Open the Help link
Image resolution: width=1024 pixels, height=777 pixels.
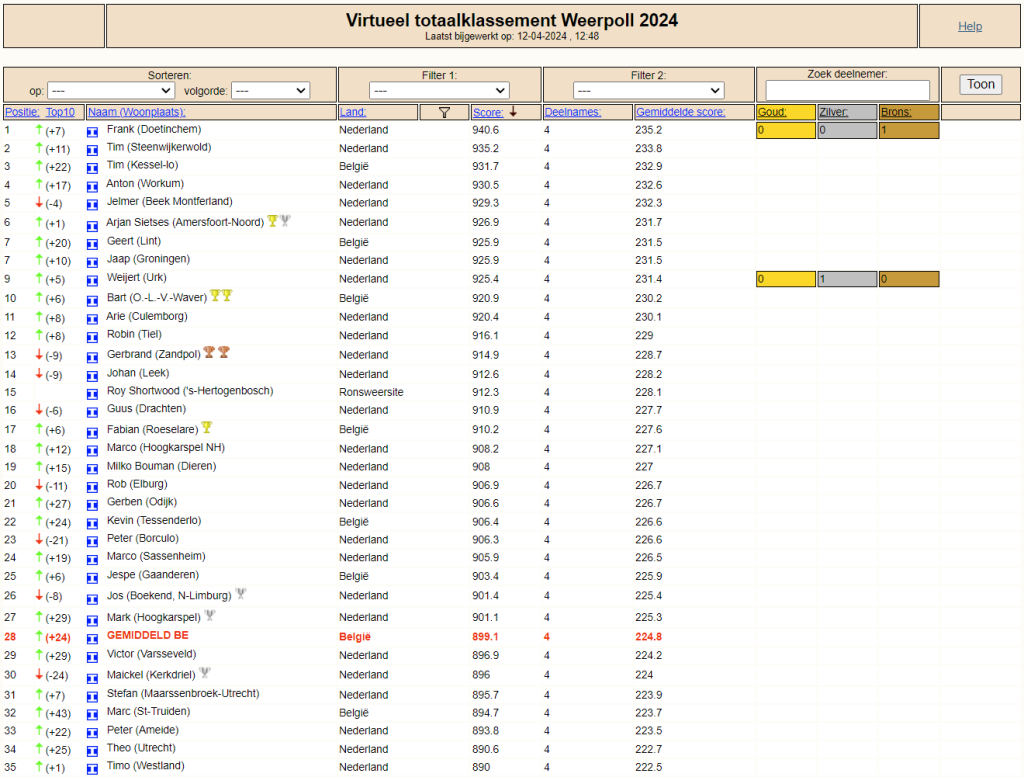point(970,26)
